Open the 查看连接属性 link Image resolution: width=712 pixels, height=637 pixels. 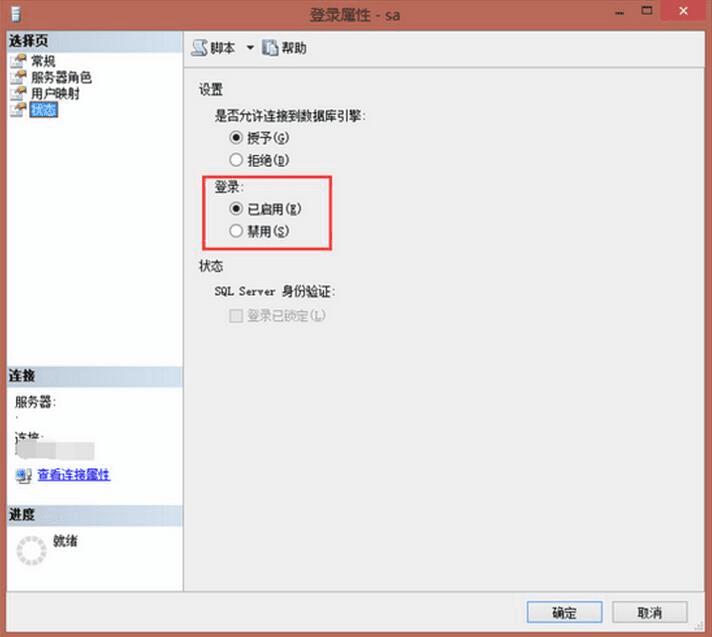point(74,475)
